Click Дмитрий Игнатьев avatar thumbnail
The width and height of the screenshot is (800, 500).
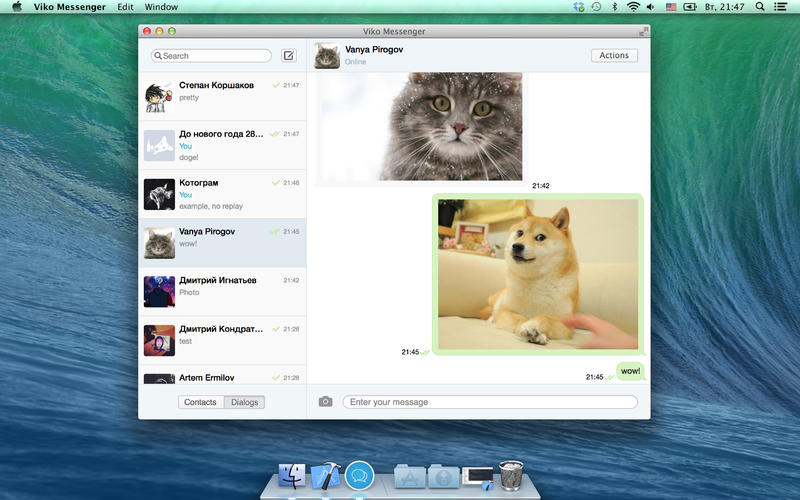159,292
